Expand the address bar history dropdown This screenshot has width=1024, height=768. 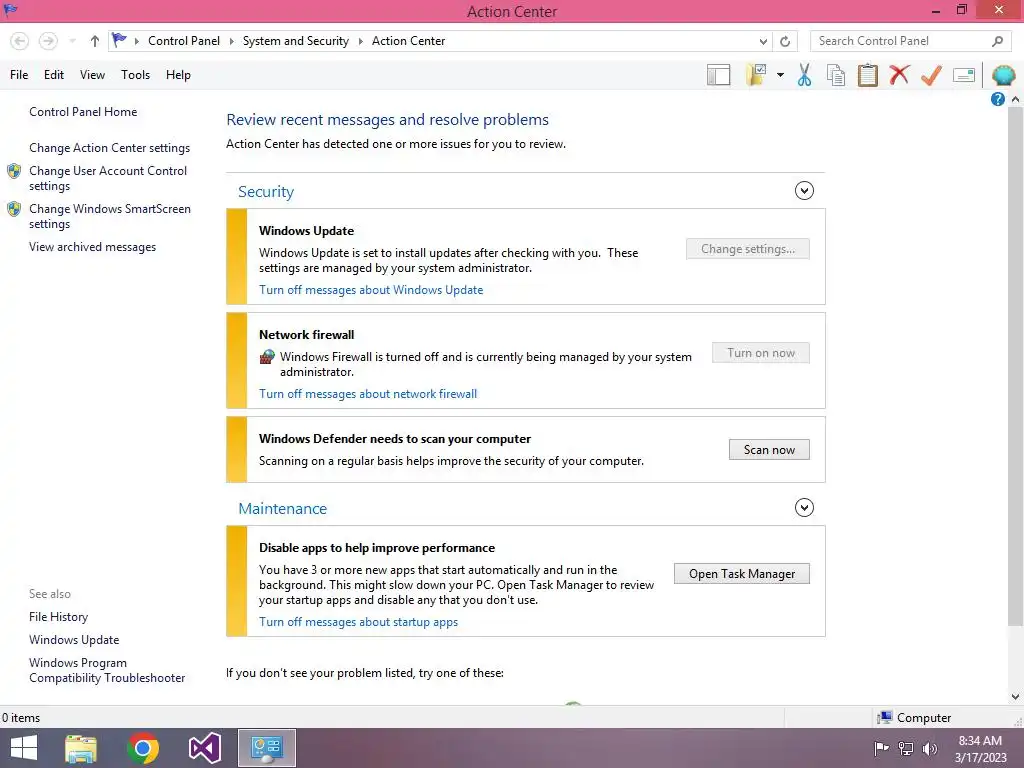pyautogui.click(x=763, y=41)
